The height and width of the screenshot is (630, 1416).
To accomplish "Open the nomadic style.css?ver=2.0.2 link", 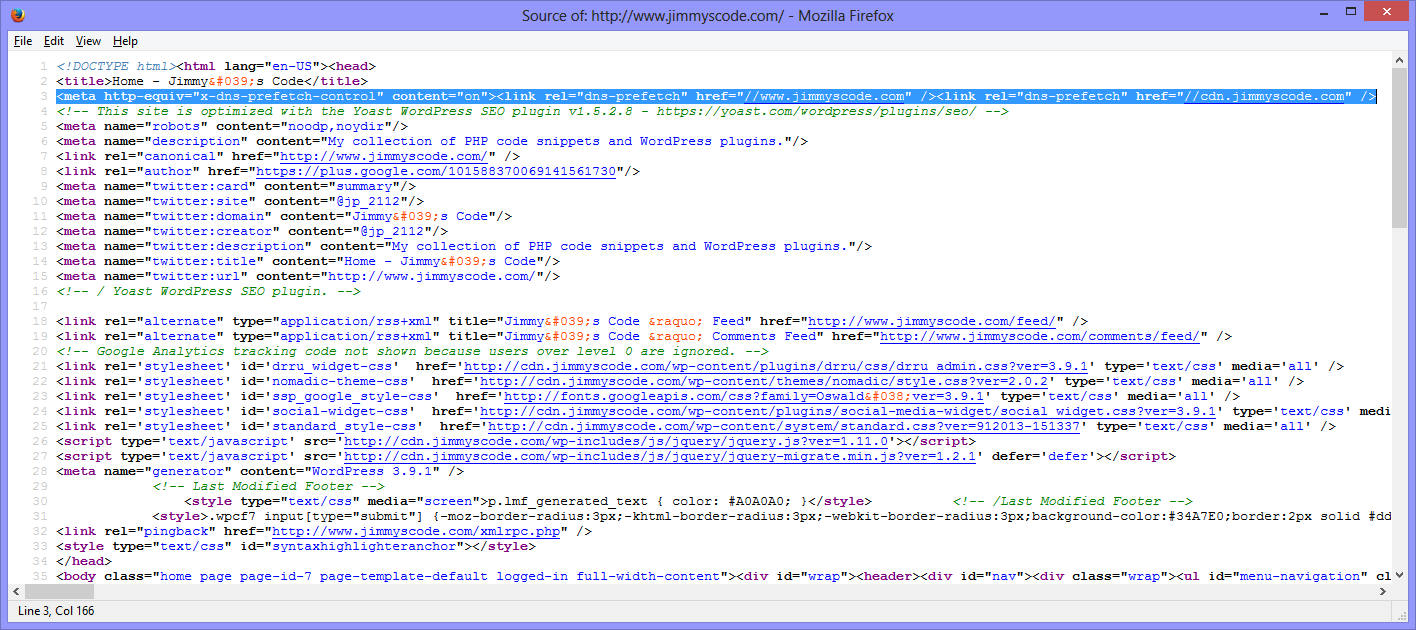I will (764, 381).
